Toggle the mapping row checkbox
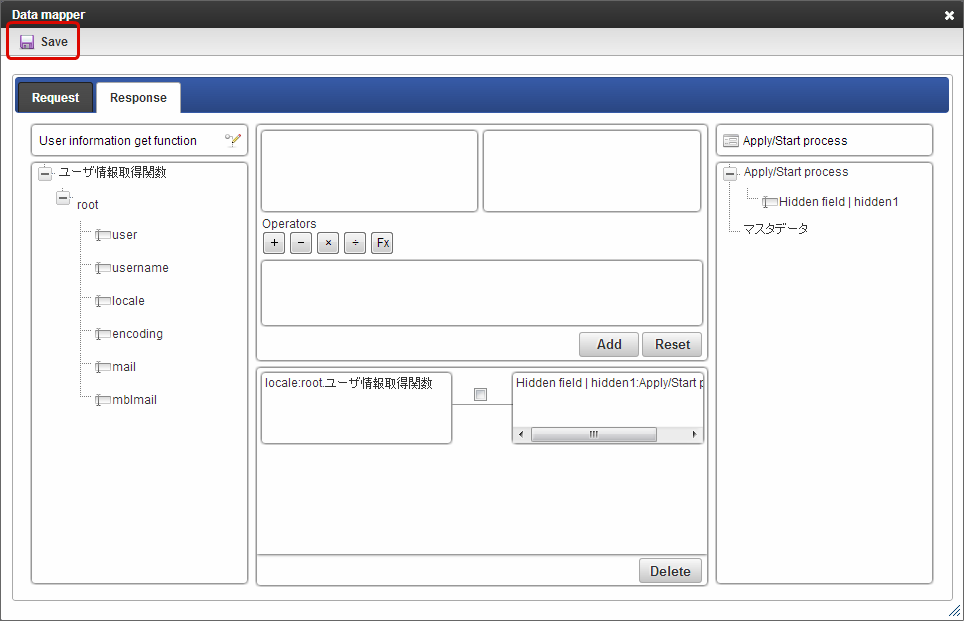This screenshot has height=621, width=964. click(x=481, y=395)
